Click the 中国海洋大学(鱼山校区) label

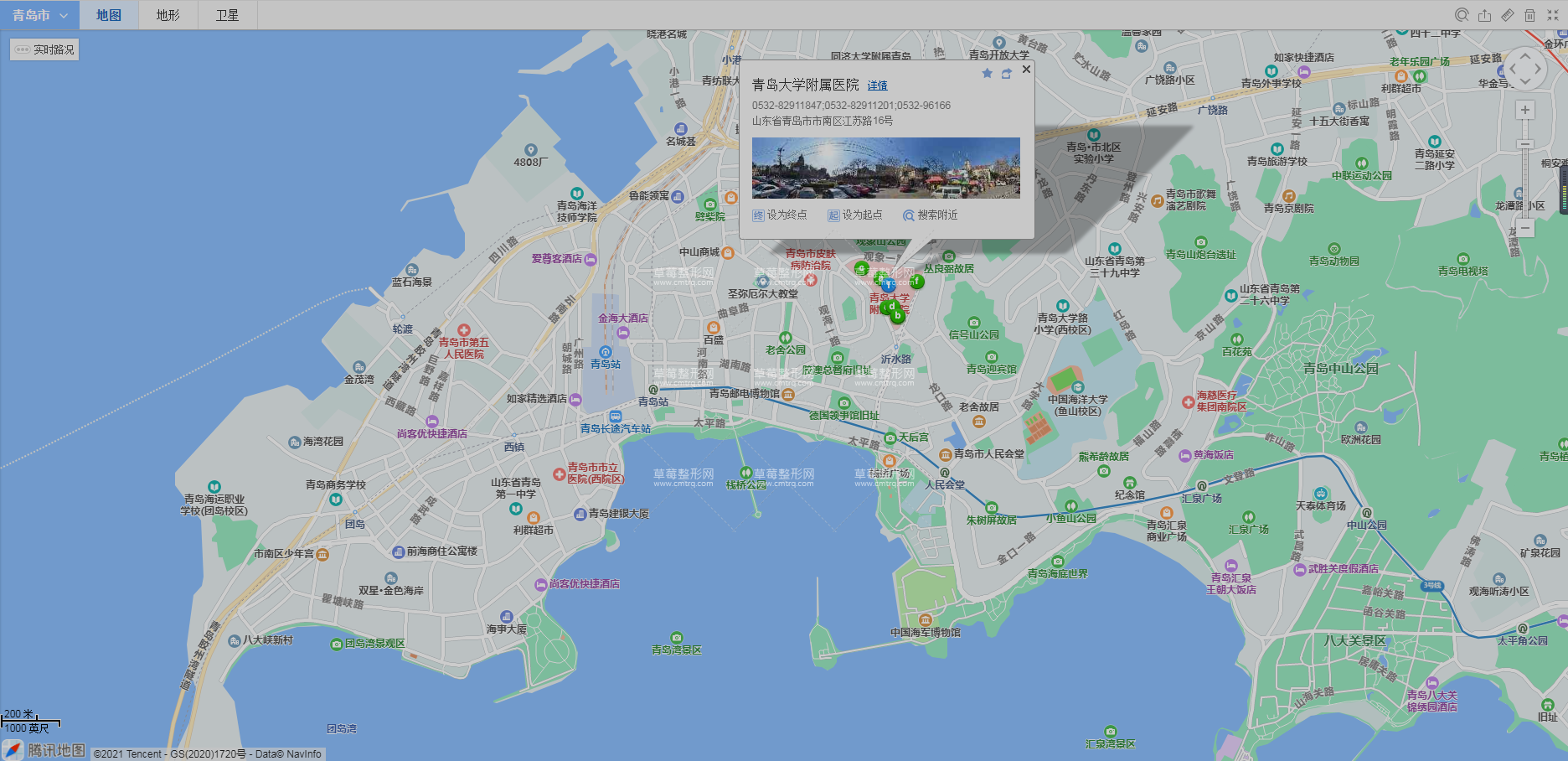tap(1078, 405)
